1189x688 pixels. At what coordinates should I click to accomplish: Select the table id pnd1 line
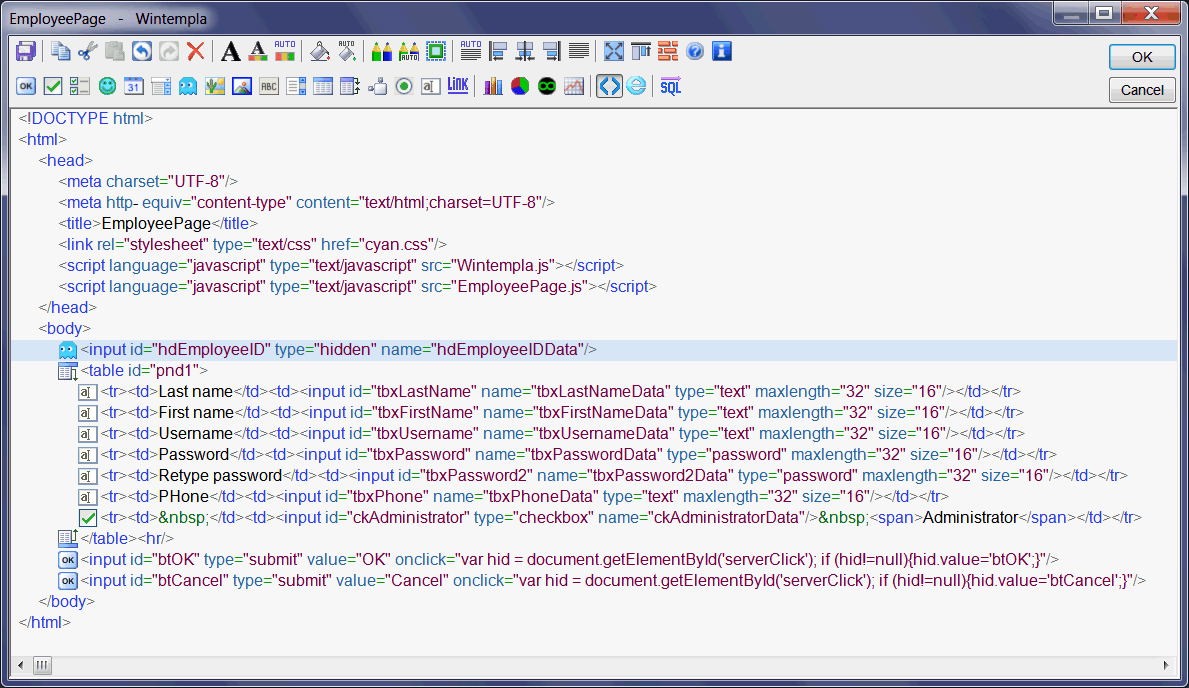144,371
